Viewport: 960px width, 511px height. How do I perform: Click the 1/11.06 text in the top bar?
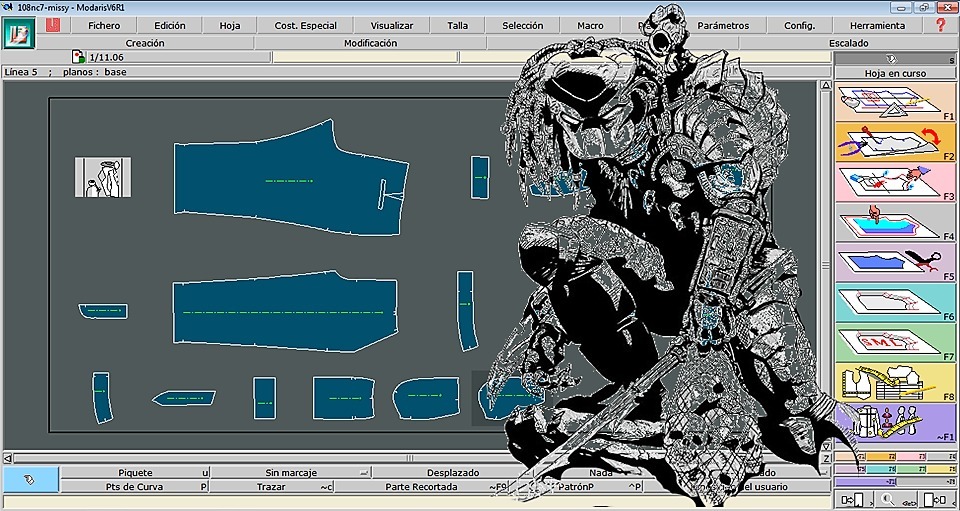pyautogui.click(x=107, y=58)
